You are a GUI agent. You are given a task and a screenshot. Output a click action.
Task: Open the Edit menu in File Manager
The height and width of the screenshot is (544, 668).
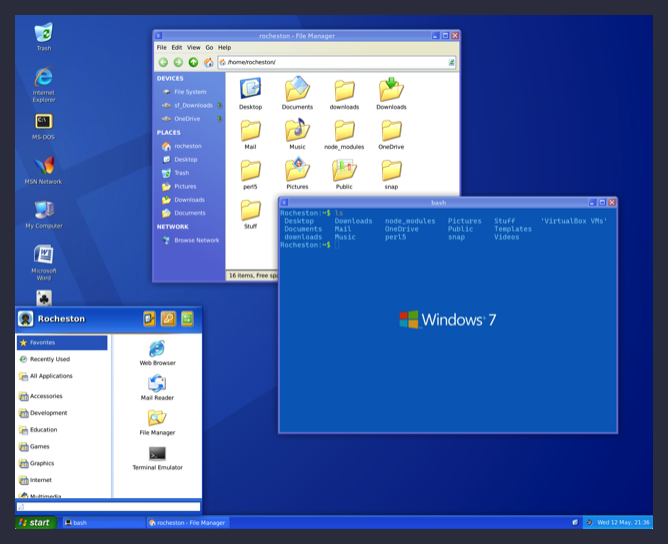click(177, 47)
